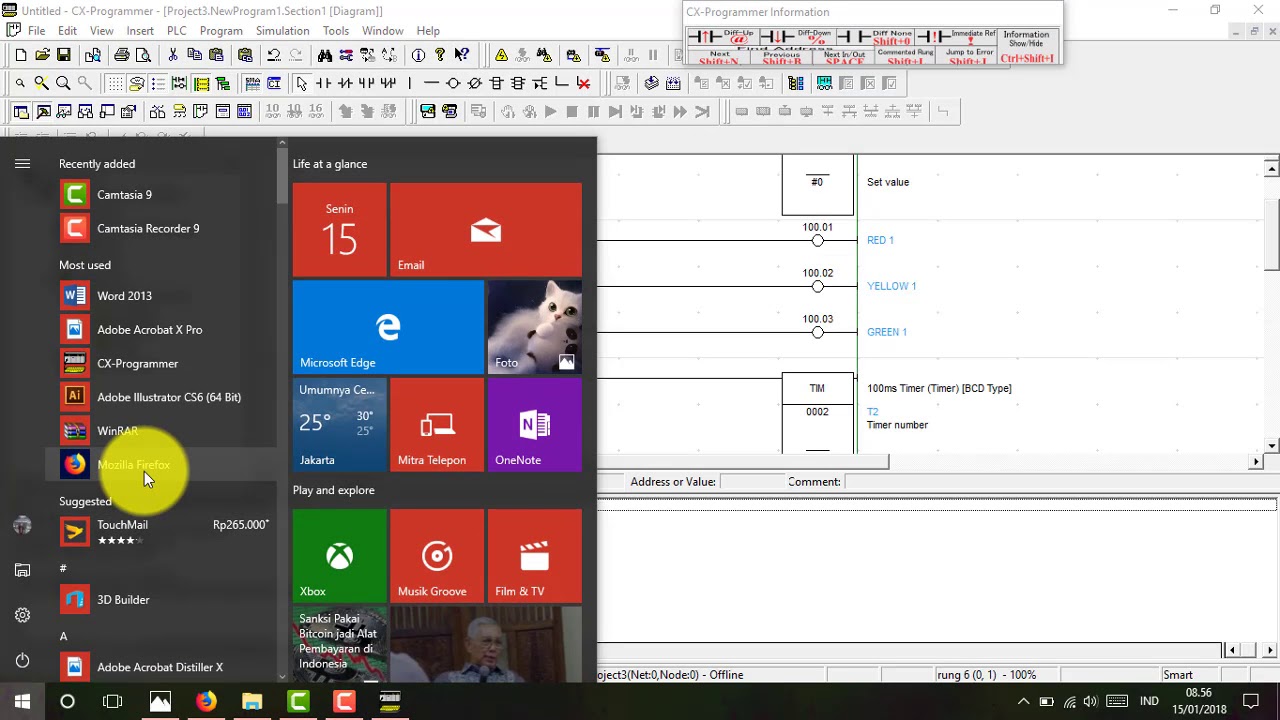
Task: Click the Open folder toolbar icon
Action: [x=42, y=56]
